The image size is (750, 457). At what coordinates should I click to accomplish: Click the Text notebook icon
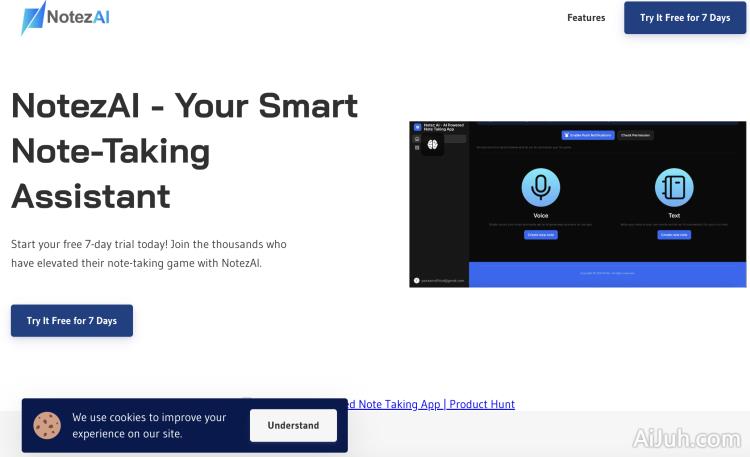click(x=674, y=187)
